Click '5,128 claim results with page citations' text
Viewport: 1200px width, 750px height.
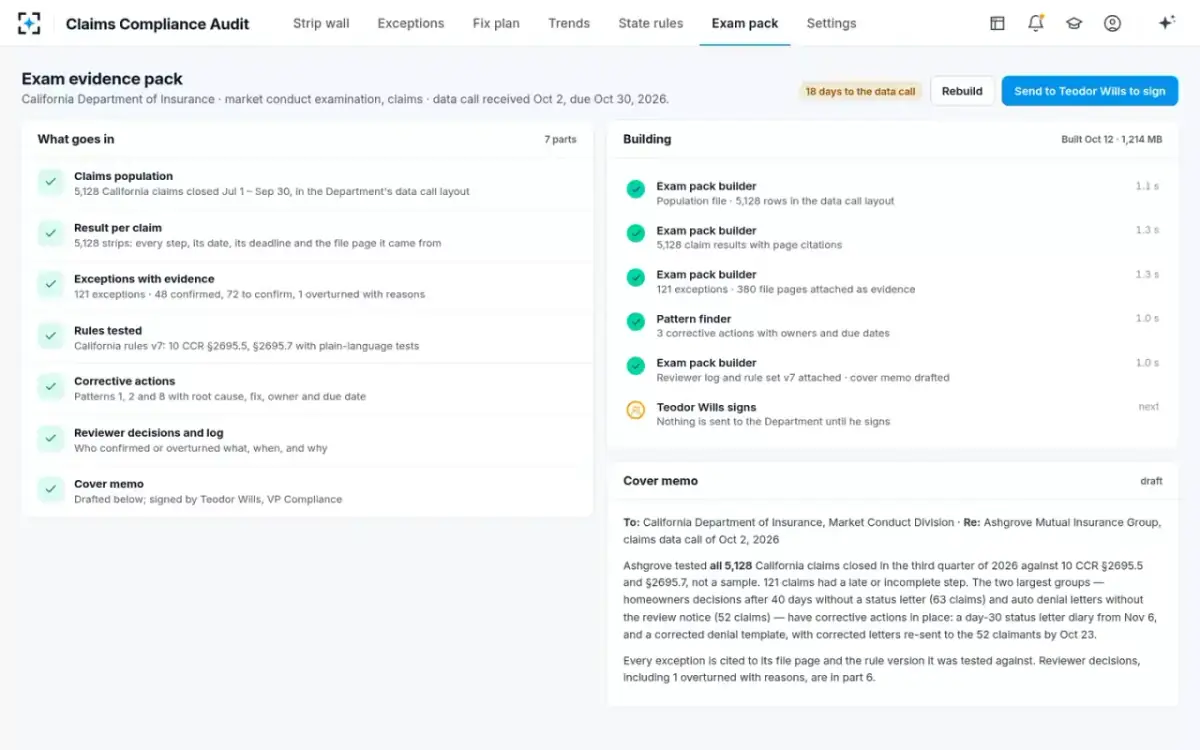tap(749, 245)
